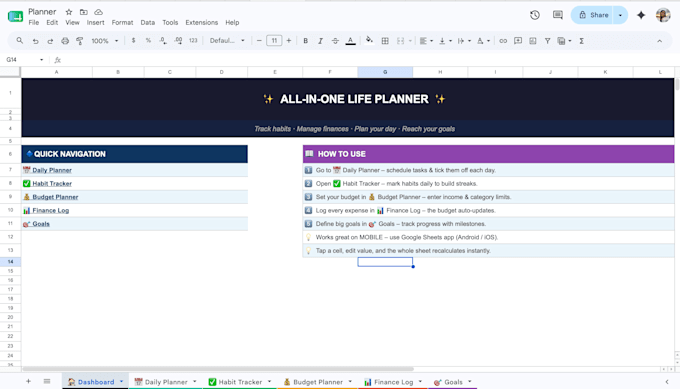Open horizontal align dropdown
The width and height of the screenshot is (680, 389).
[x=426, y=41]
